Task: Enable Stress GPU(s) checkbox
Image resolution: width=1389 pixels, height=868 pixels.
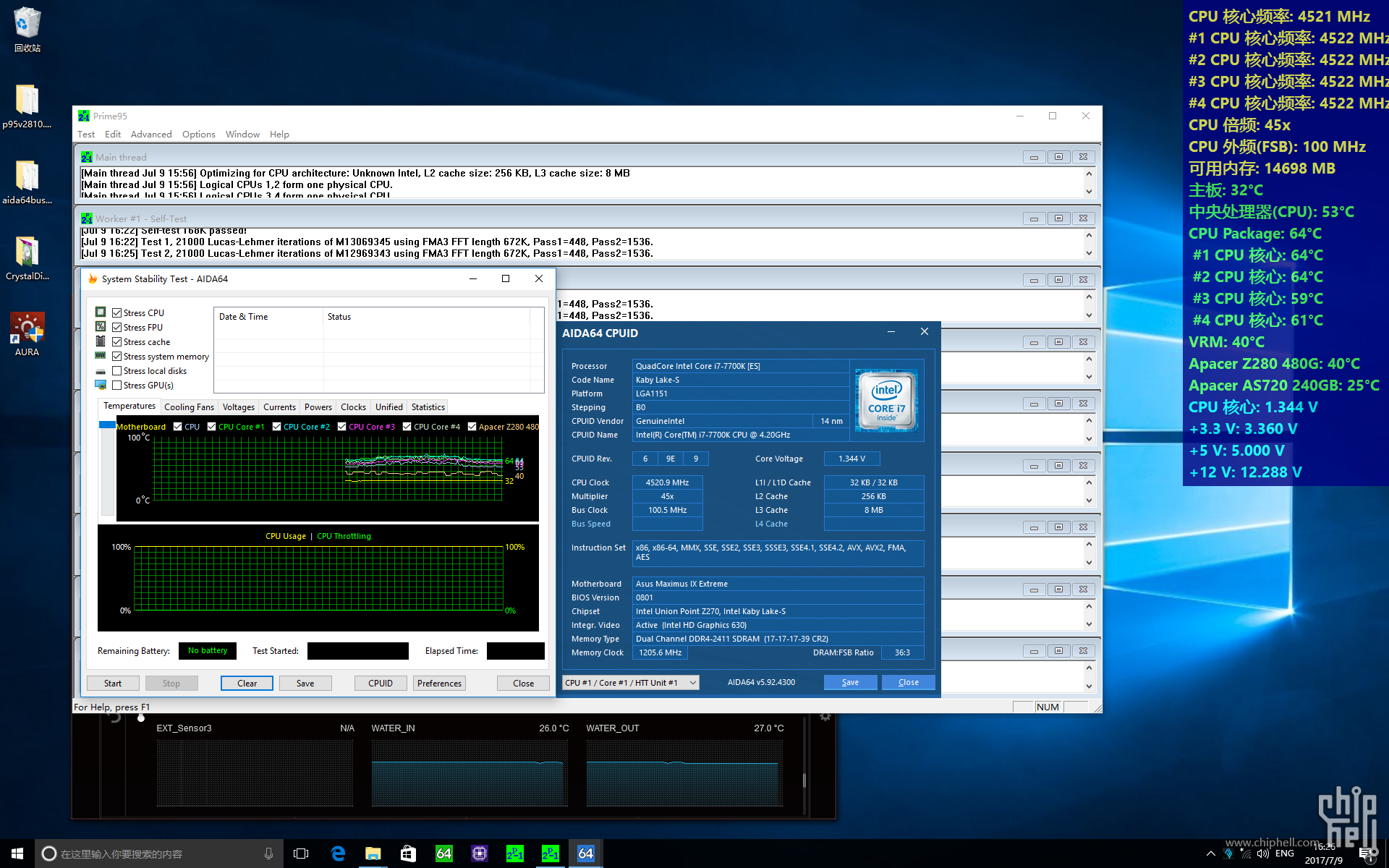Action: [x=116, y=385]
